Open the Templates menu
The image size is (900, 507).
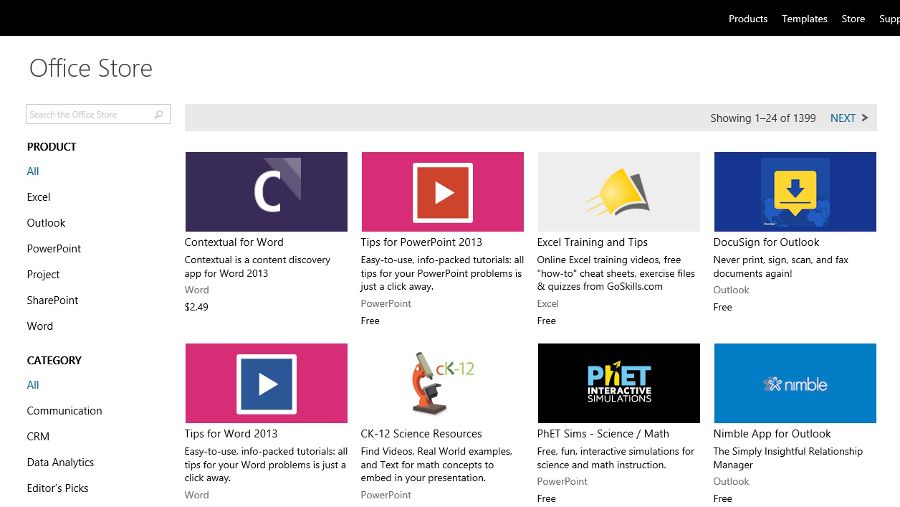click(804, 18)
